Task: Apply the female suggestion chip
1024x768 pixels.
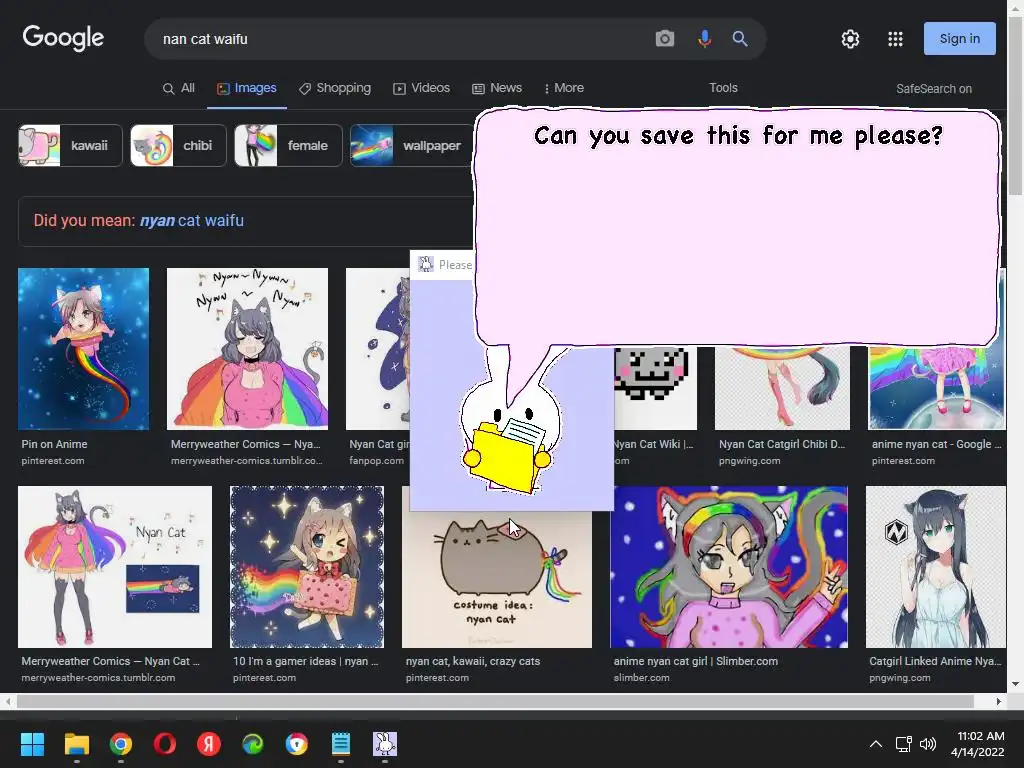Action: (288, 146)
